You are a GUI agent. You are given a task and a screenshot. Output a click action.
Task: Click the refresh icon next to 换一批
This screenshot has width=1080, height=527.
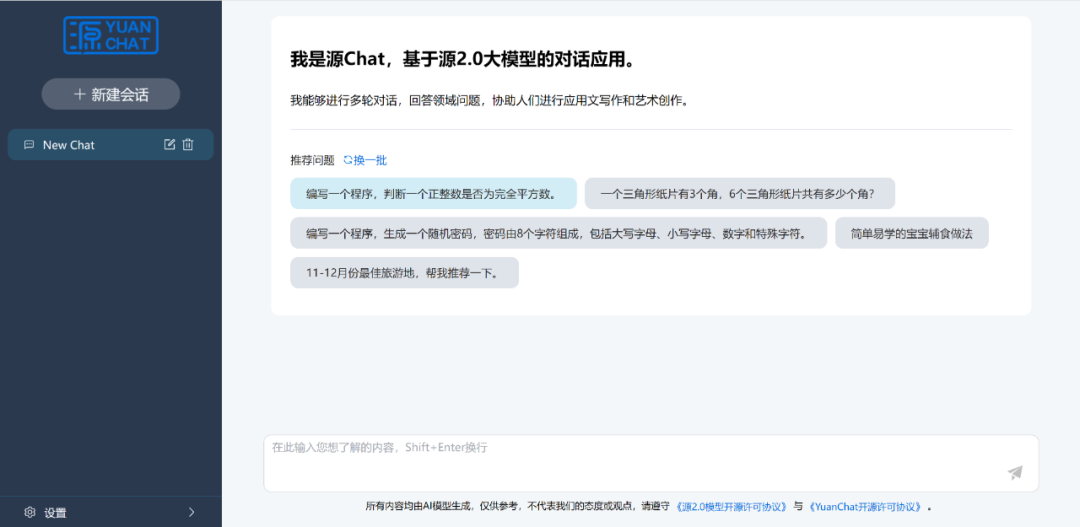tap(348, 161)
